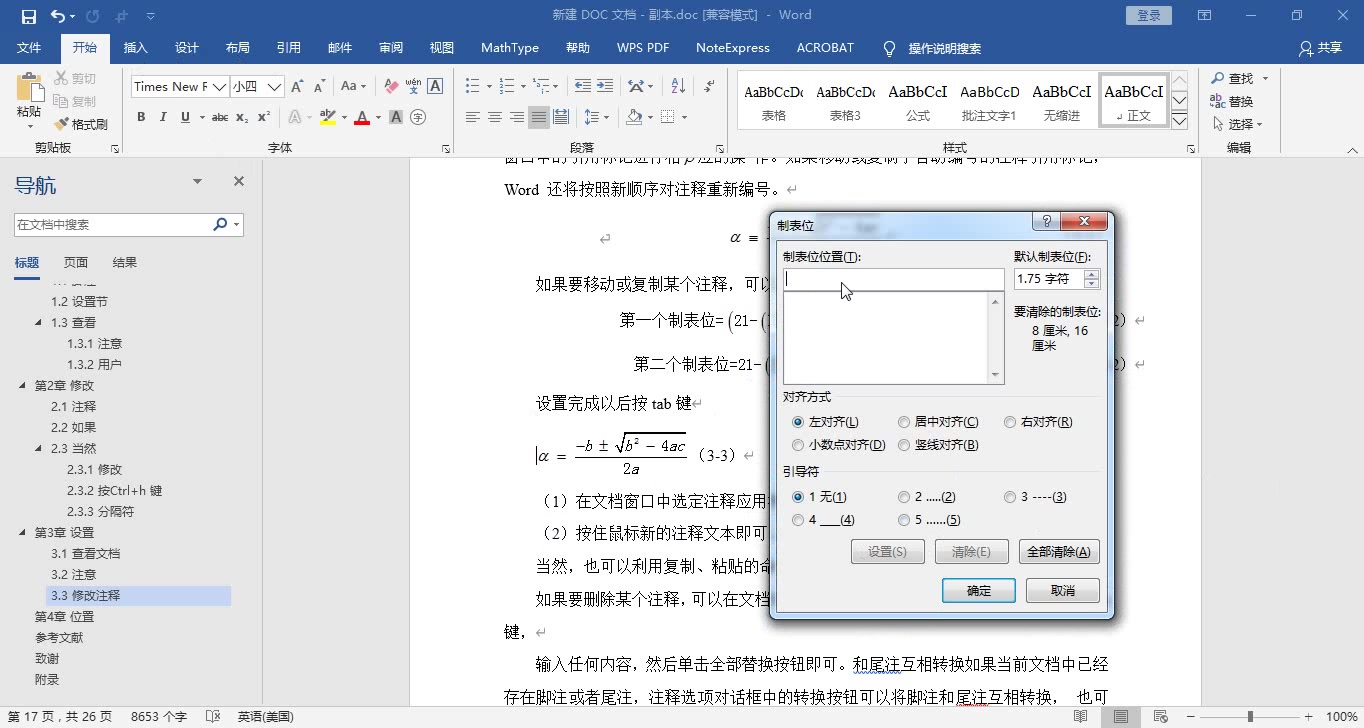Viewport: 1364px width, 728px height.
Task: Toggle Bold formatting
Action: pyautogui.click(x=141, y=117)
